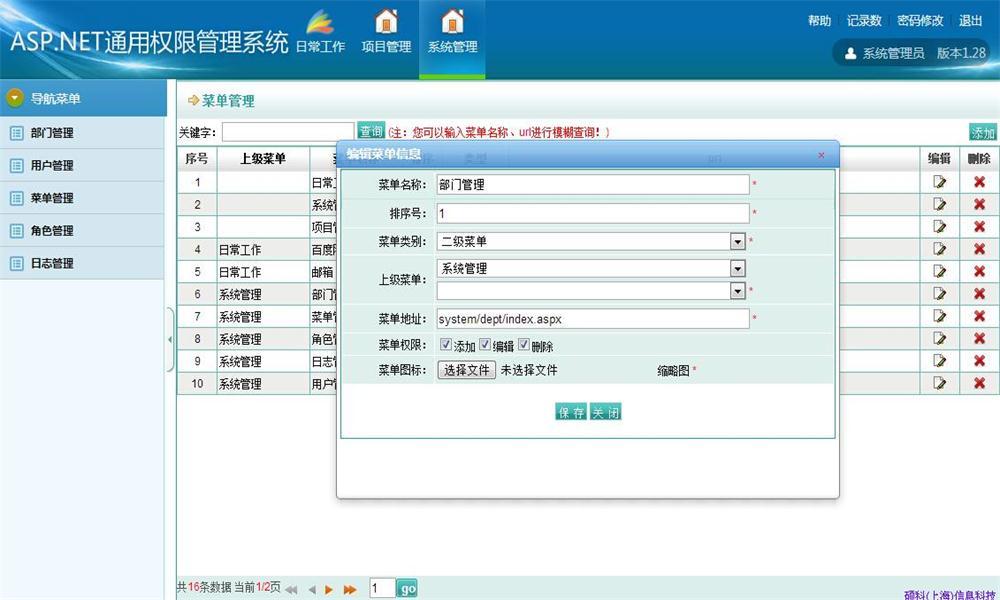Focus the 排序号 input field
The width and height of the screenshot is (1000, 600).
tap(593, 213)
